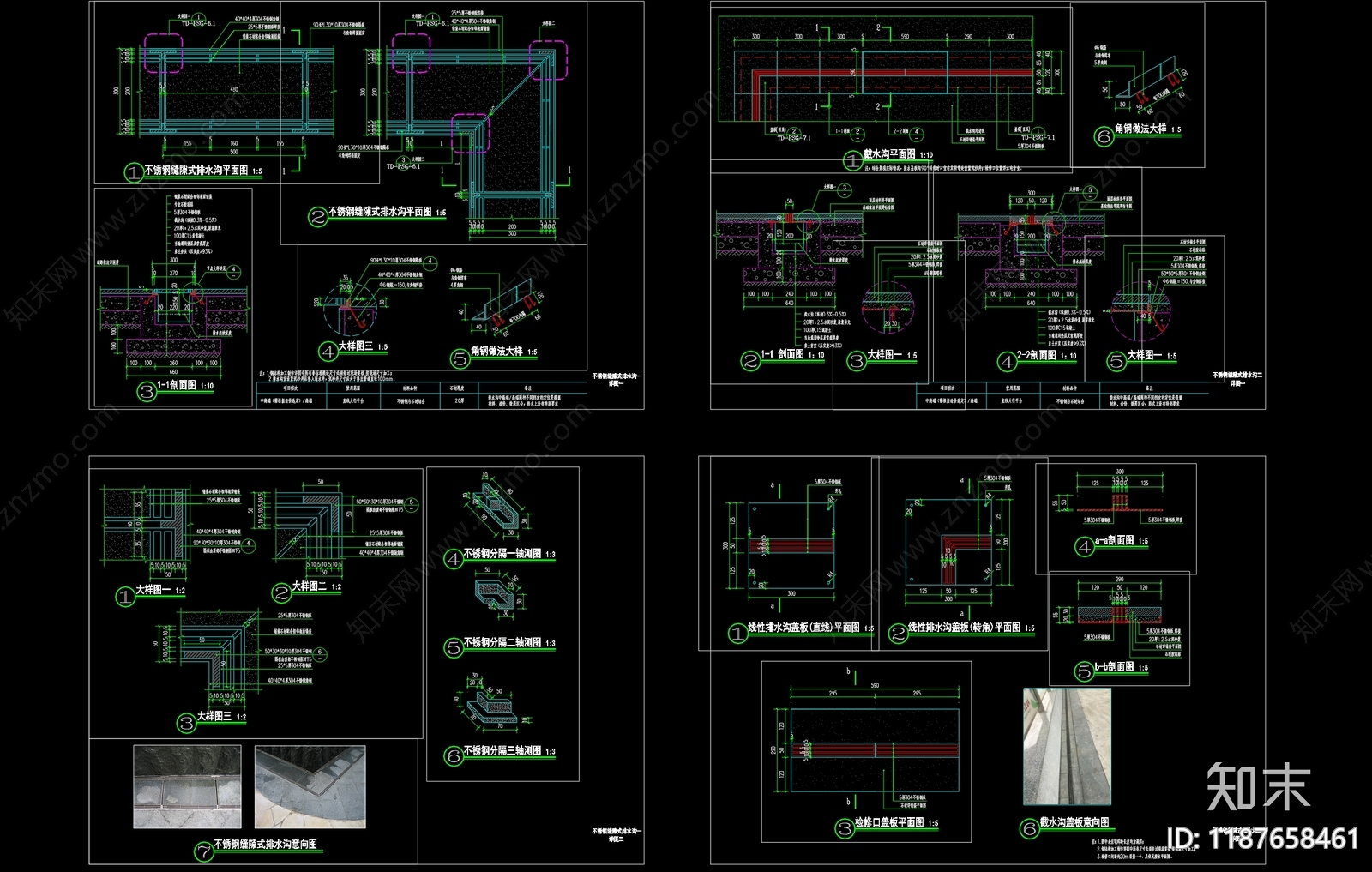Click 大样图一 1:5 title numbered 5
The image size is (1372, 872).
[x=1143, y=357]
